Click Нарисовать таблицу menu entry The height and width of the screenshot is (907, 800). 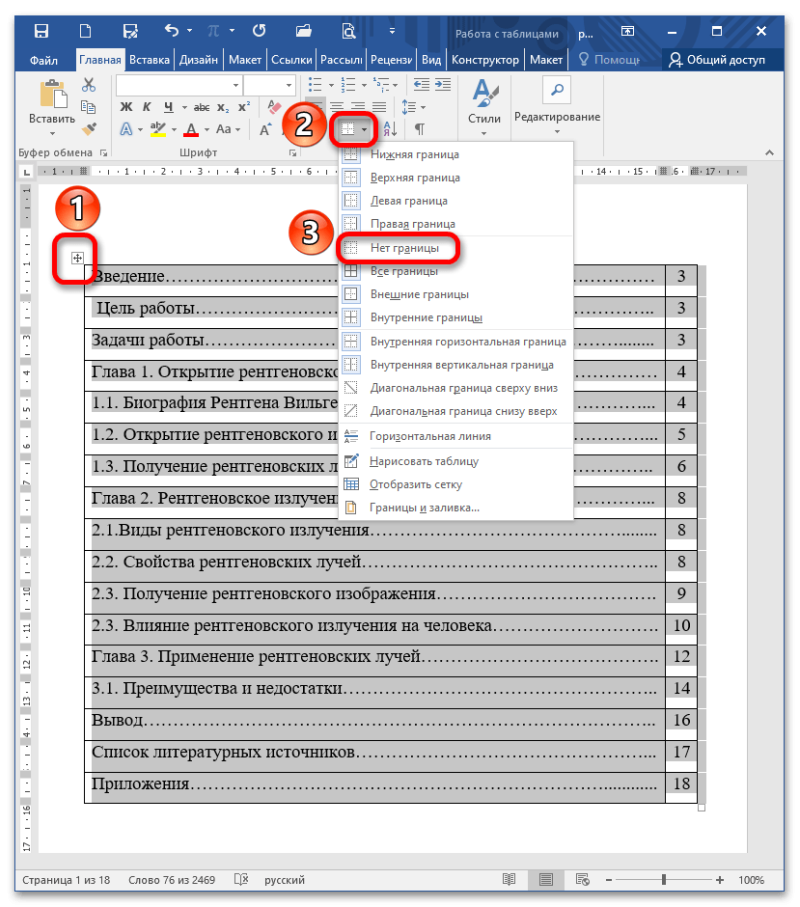coord(423,461)
